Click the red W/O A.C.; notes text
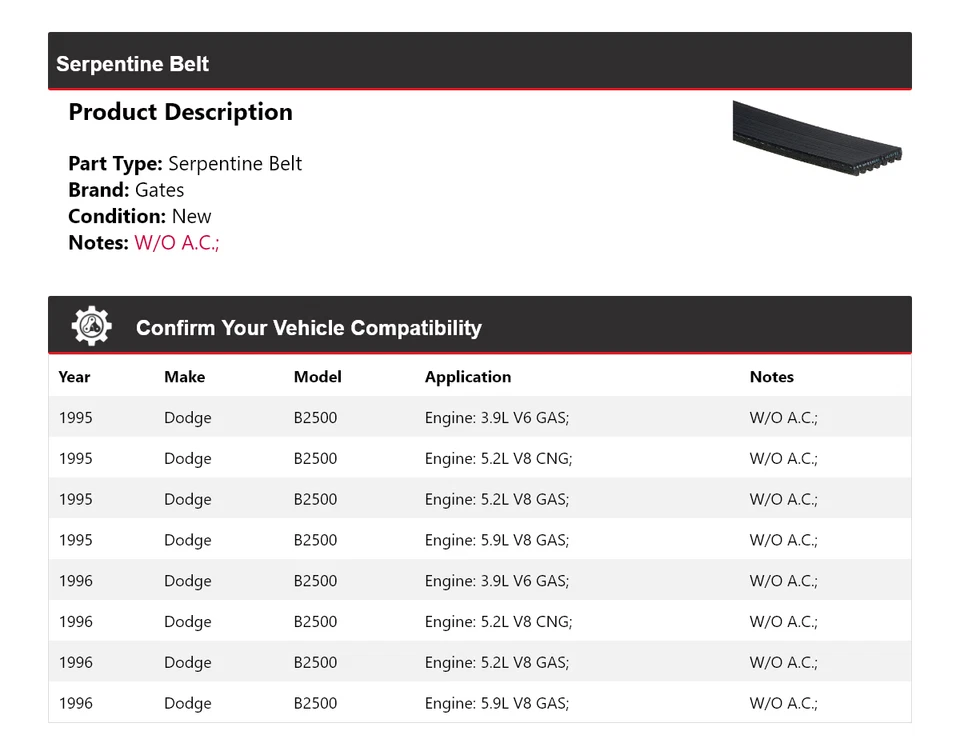The image size is (960, 755). [x=176, y=243]
